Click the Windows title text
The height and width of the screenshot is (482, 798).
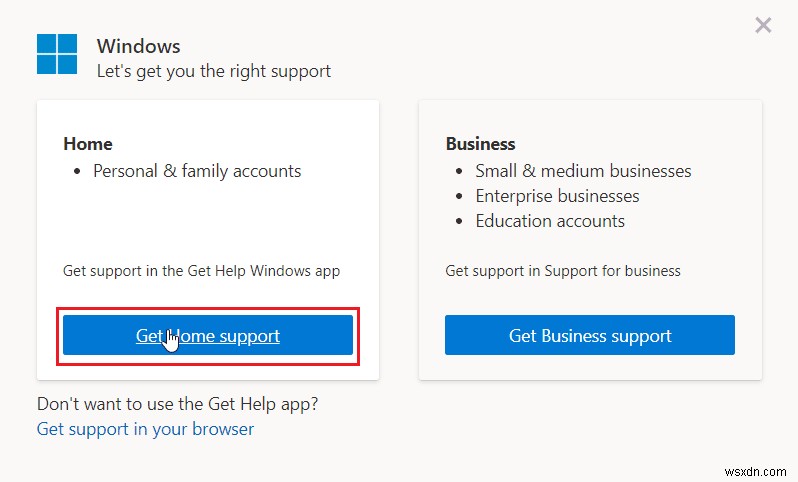click(138, 46)
